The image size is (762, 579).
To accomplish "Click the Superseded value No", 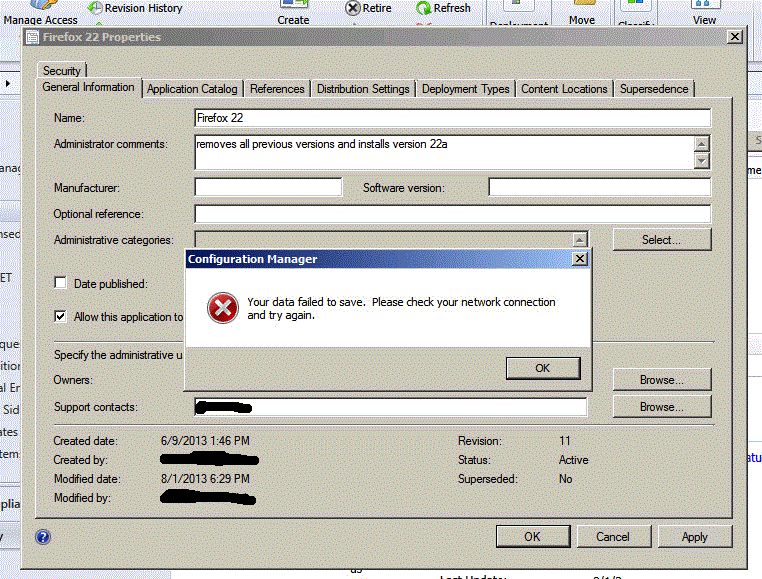I will pyautogui.click(x=566, y=479).
